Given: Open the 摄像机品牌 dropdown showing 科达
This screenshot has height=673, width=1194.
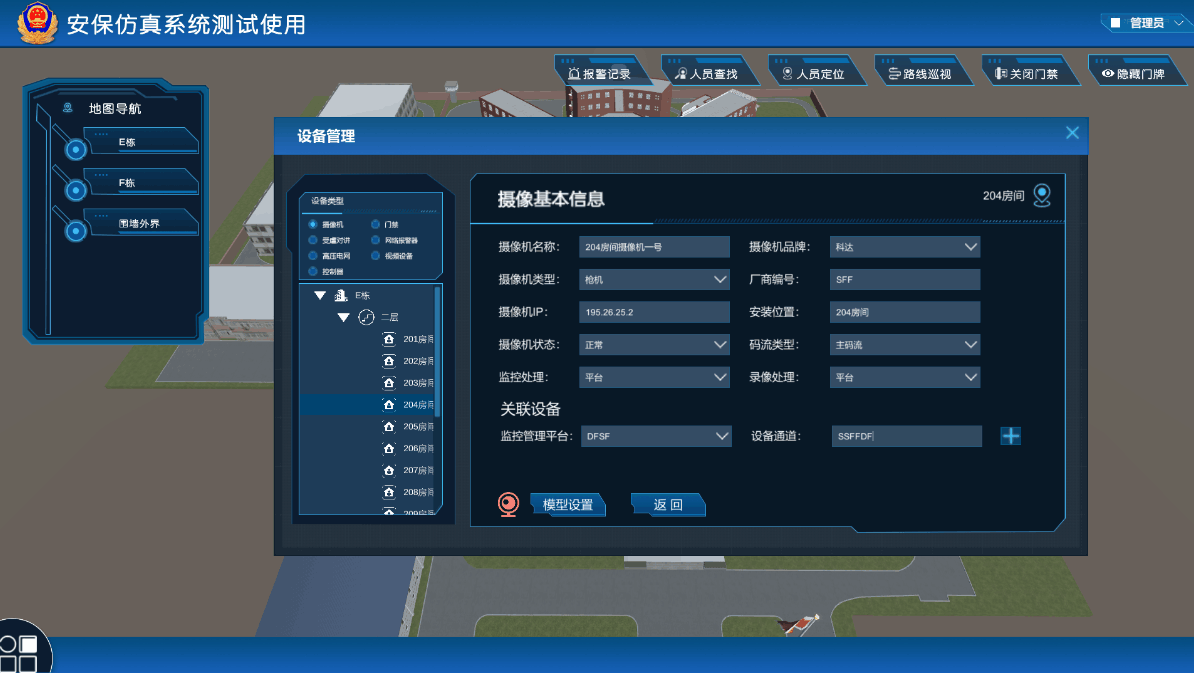Looking at the screenshot, I should pyautogui.click(x=905, y=247).
